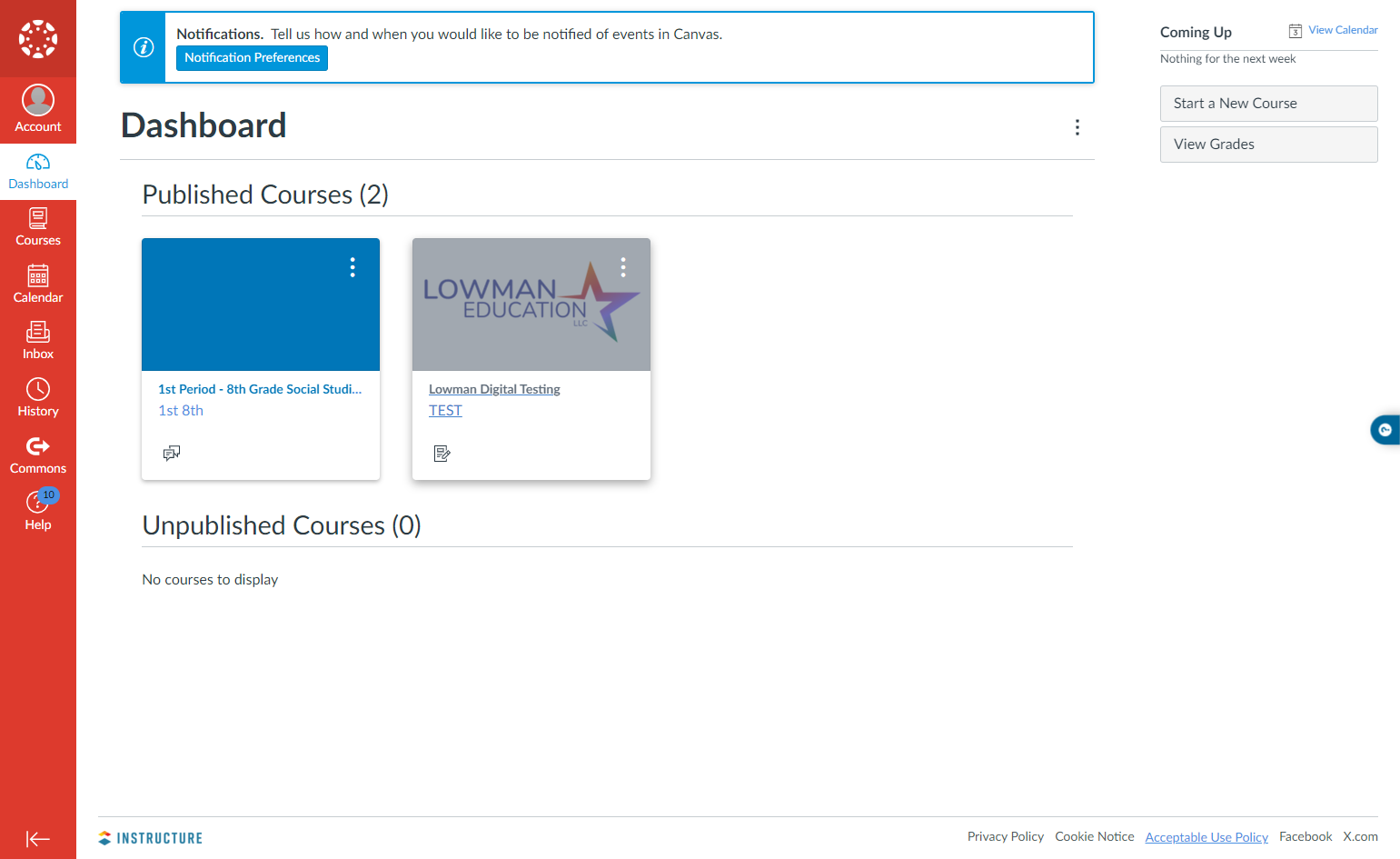Screen dimensions: 1400x859
Task: Open Commons from the sidebar
Action: (x=38, y=456)
